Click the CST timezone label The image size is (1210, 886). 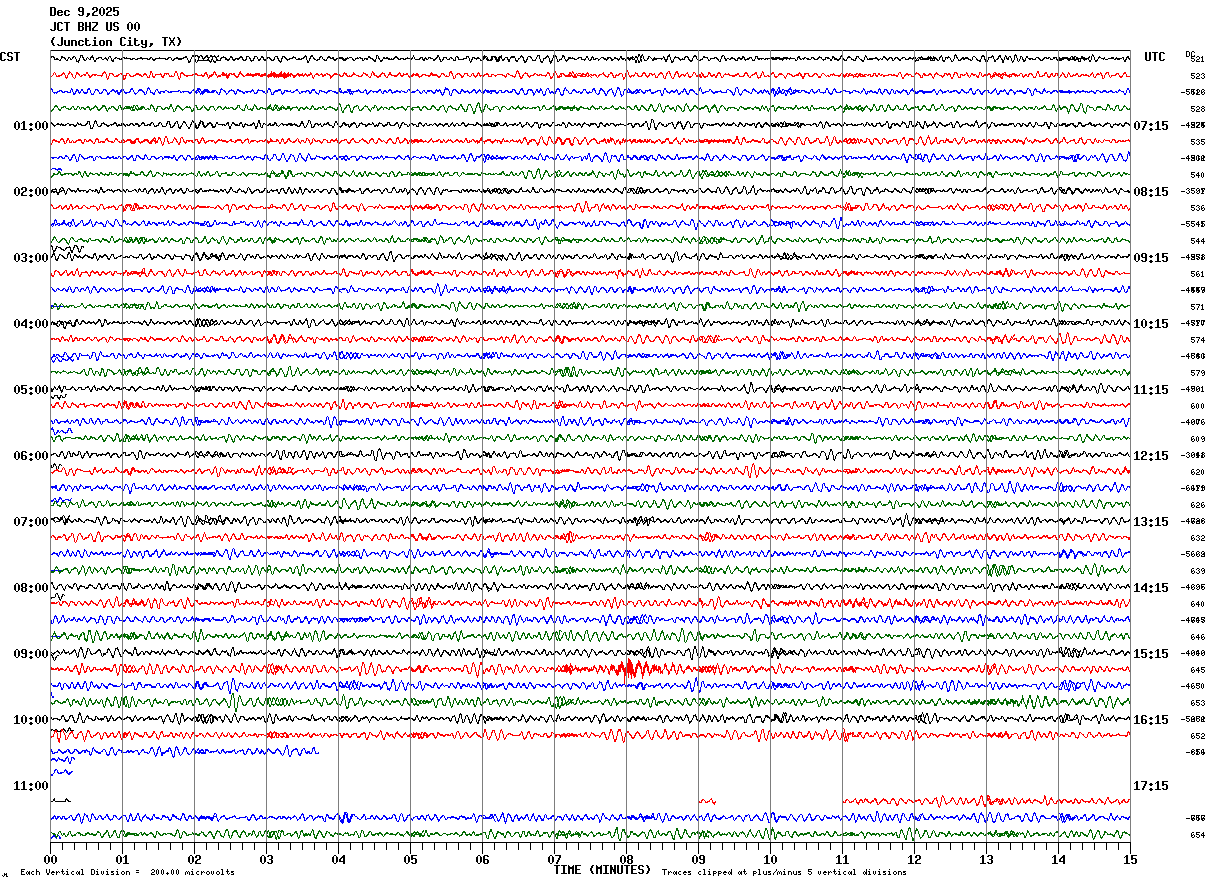[10, 57]
